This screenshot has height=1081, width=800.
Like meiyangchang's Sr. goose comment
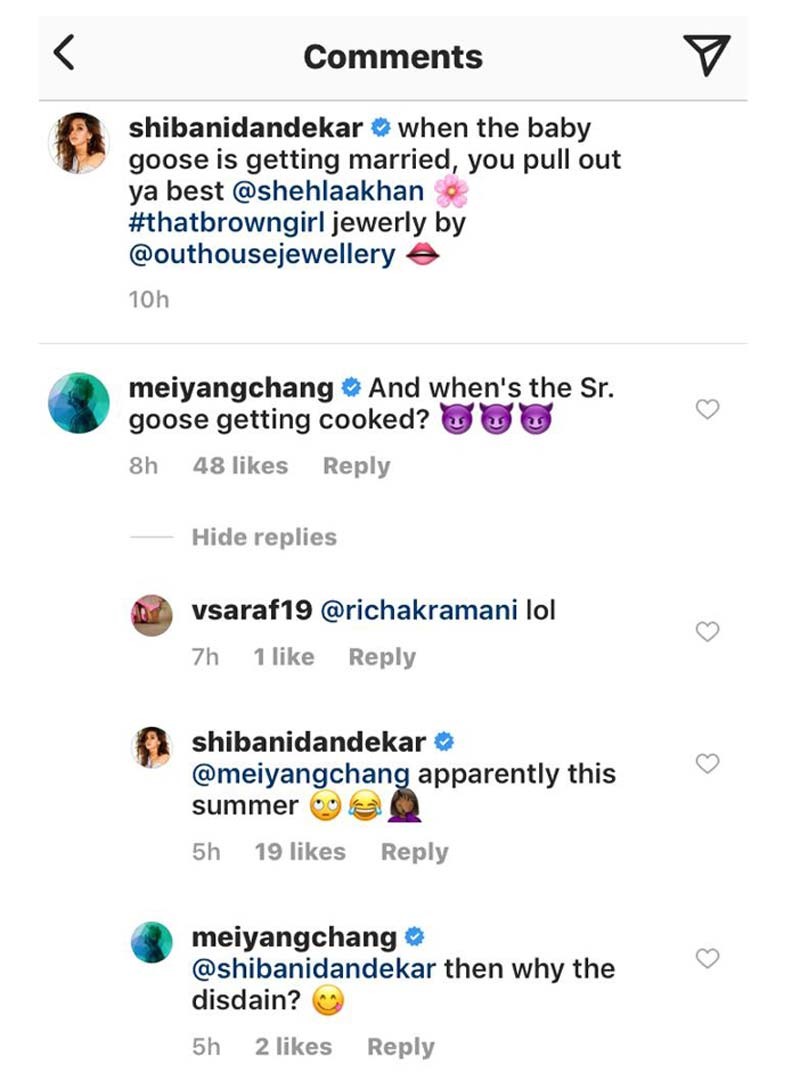click(708, 409)
